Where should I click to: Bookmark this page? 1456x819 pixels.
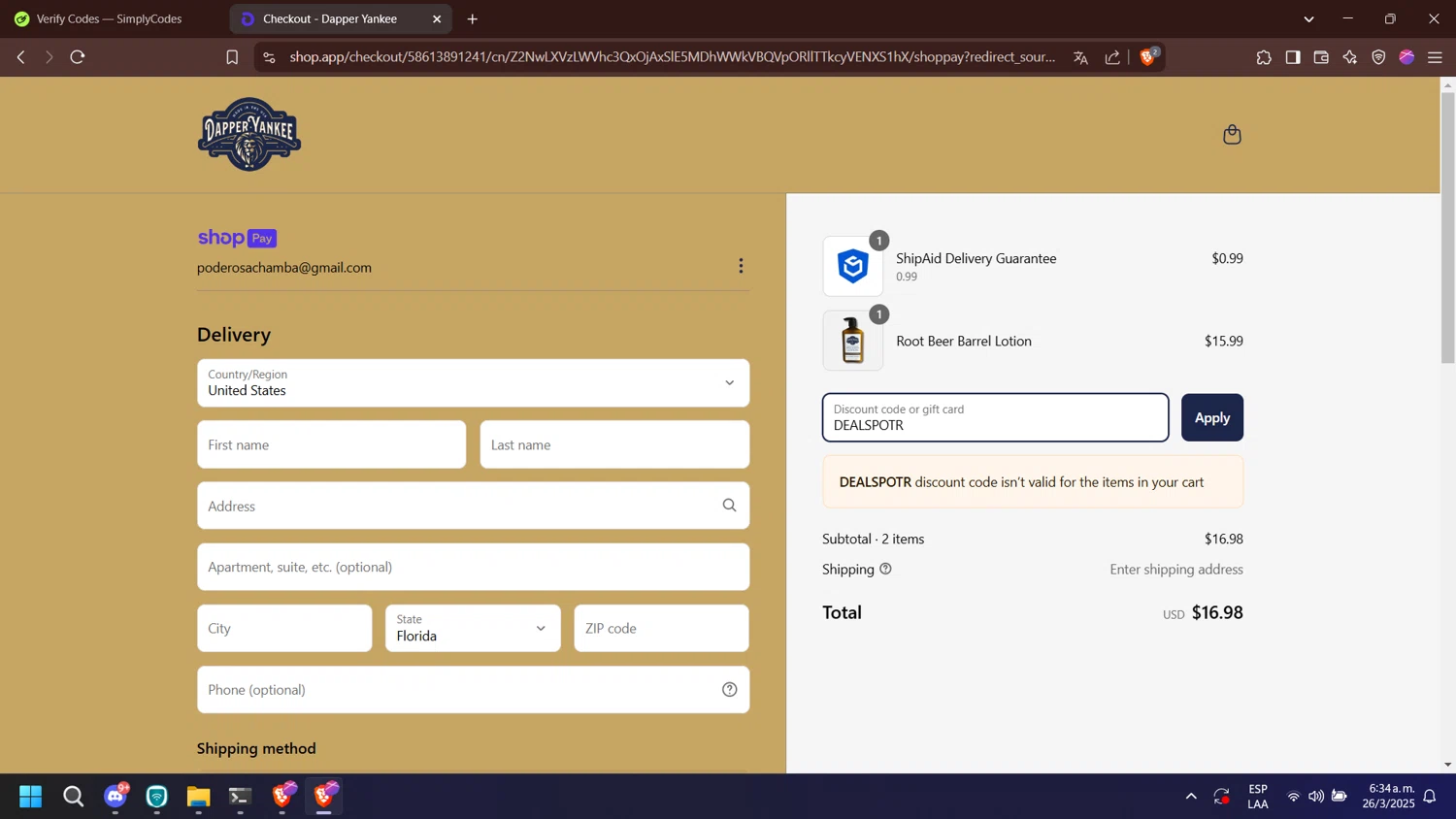(x=232, y=57)
